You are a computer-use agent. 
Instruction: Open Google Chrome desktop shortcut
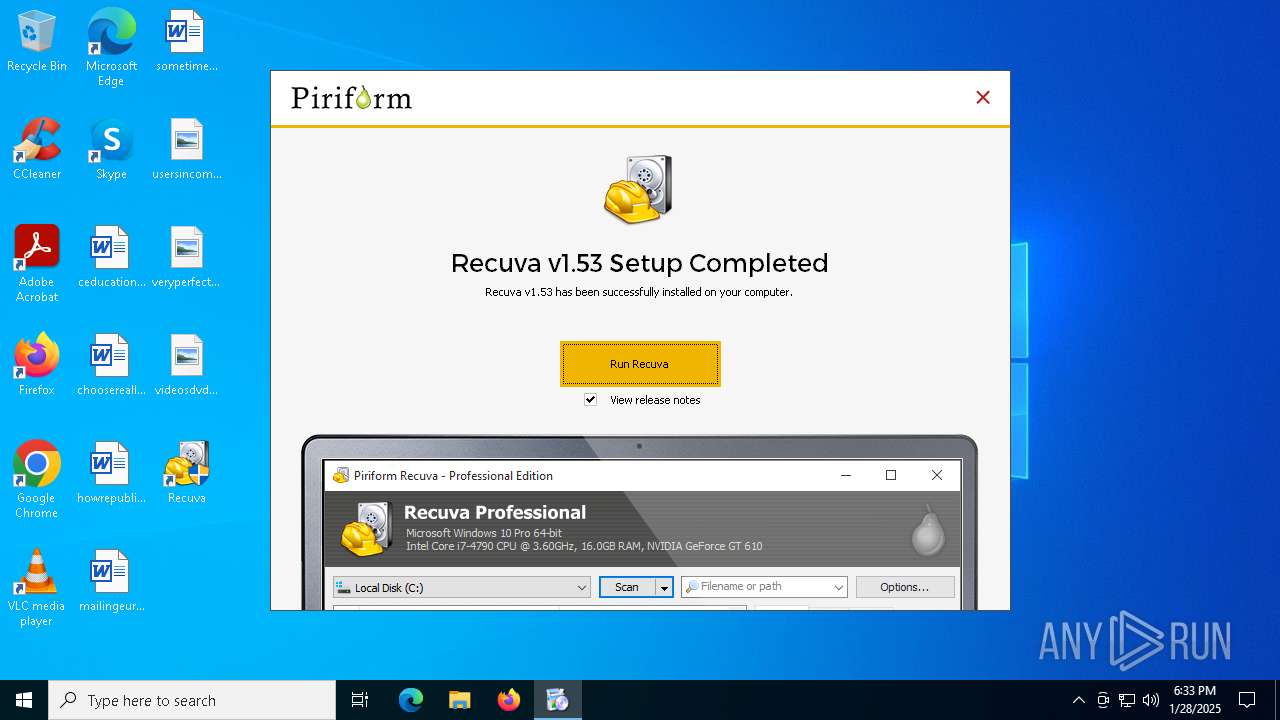(x=37, y=479)
